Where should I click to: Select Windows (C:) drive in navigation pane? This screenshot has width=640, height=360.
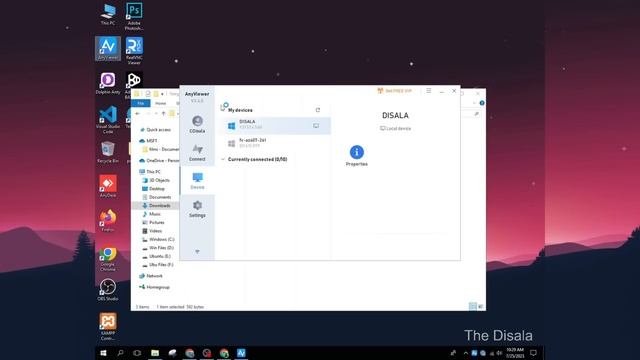[x=158, y=240]
